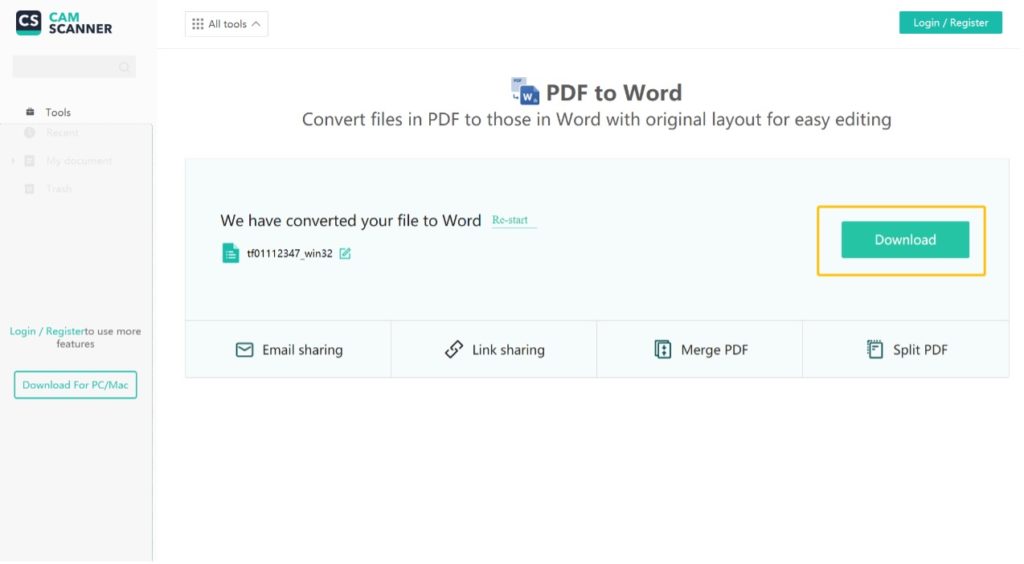Screen dimensions: 1024x564
Task: Click the CamScanner logo
Action: click(x=64, y=23)
